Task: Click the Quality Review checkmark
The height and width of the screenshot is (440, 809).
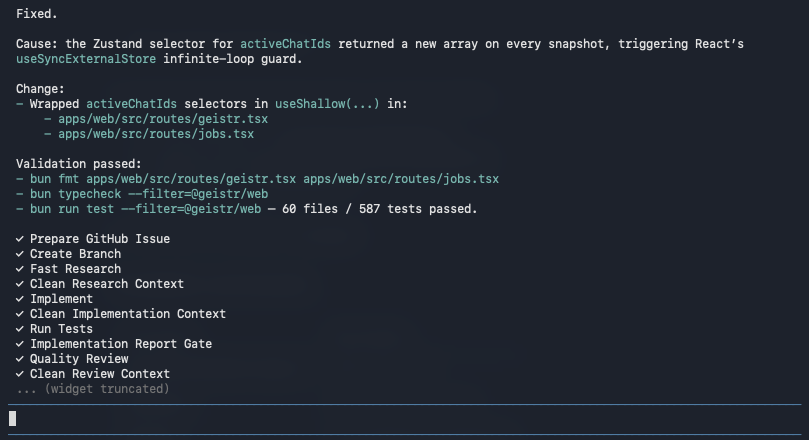Action: coord(20,358)
